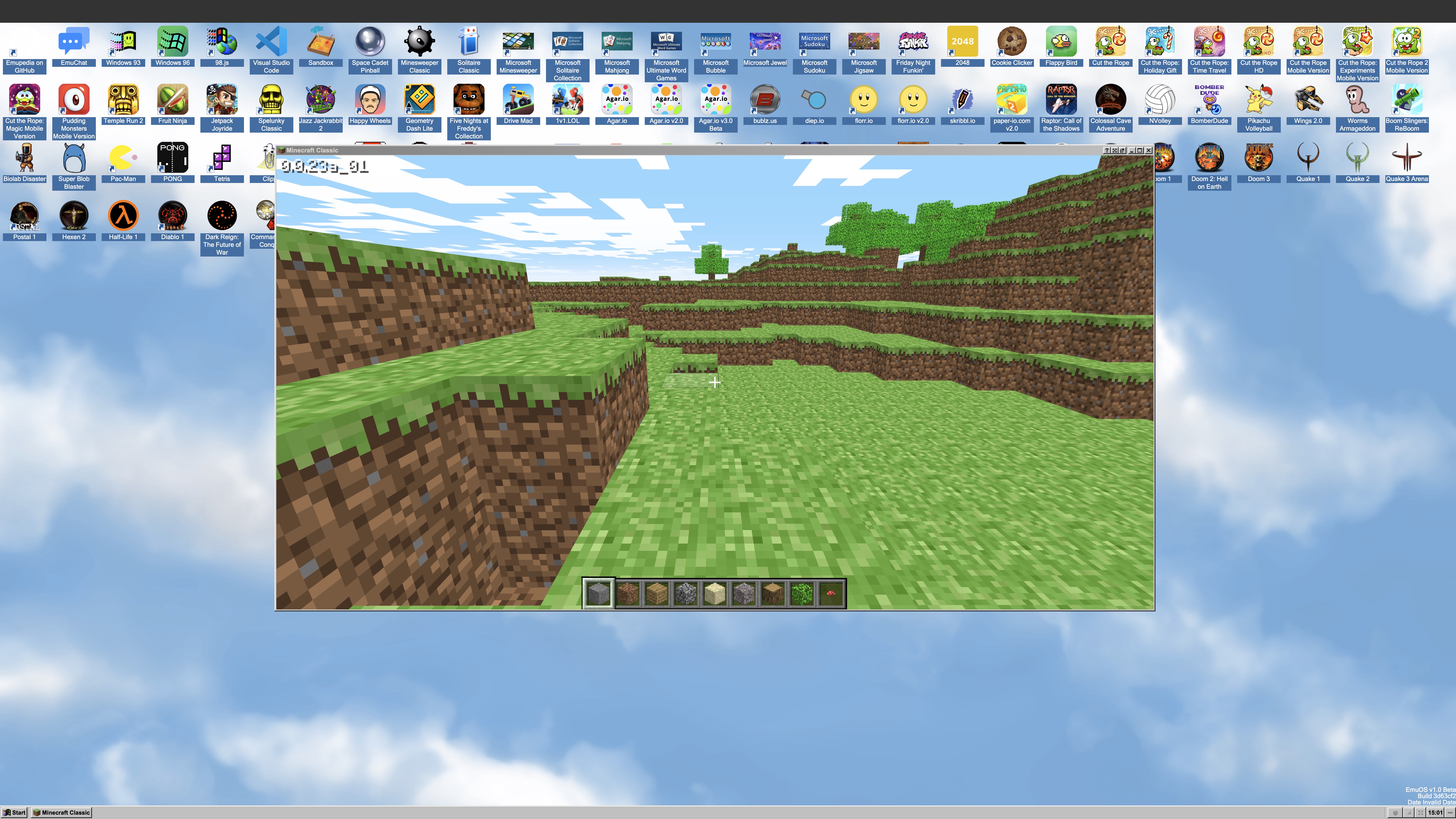Open Minecraft Classic in external new window

[1122, 150]
